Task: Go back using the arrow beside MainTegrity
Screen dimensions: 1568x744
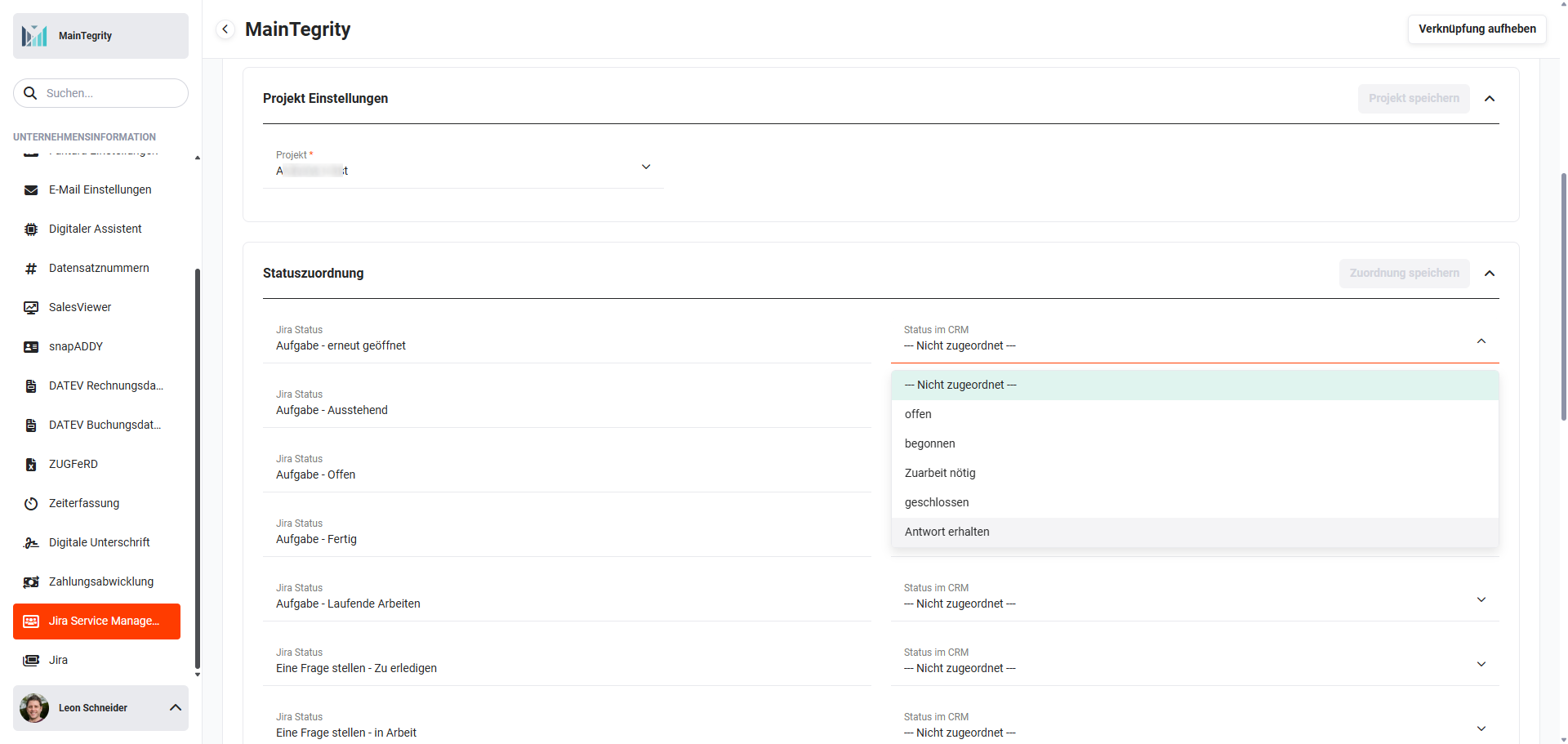Action: coord(225,29)
